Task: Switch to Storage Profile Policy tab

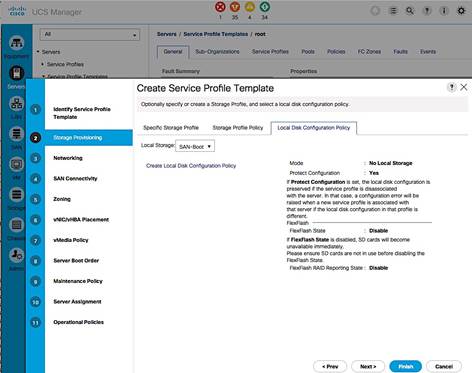Action: pos(238,128)
